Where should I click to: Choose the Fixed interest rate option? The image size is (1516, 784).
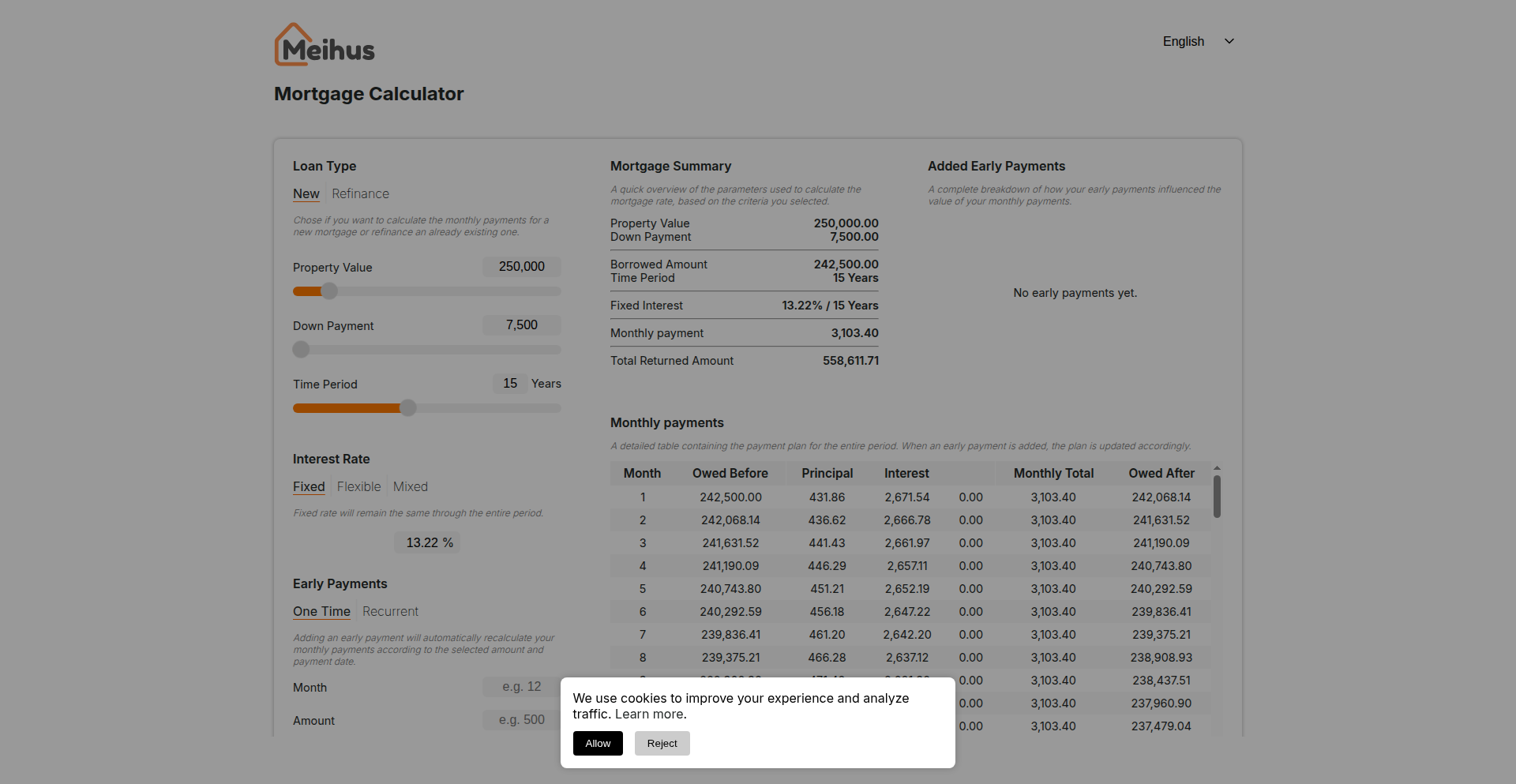309,487
